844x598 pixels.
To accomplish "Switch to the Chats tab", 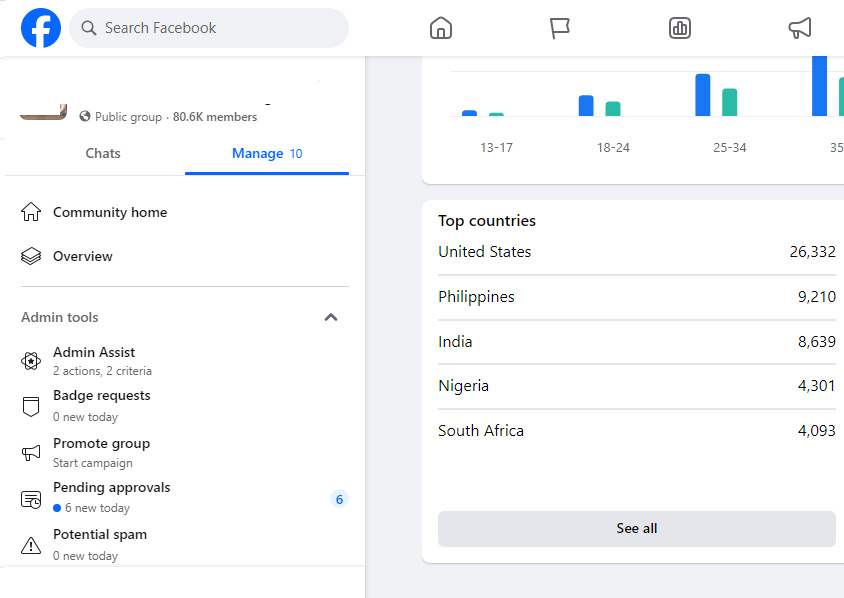I will [103, 153].
